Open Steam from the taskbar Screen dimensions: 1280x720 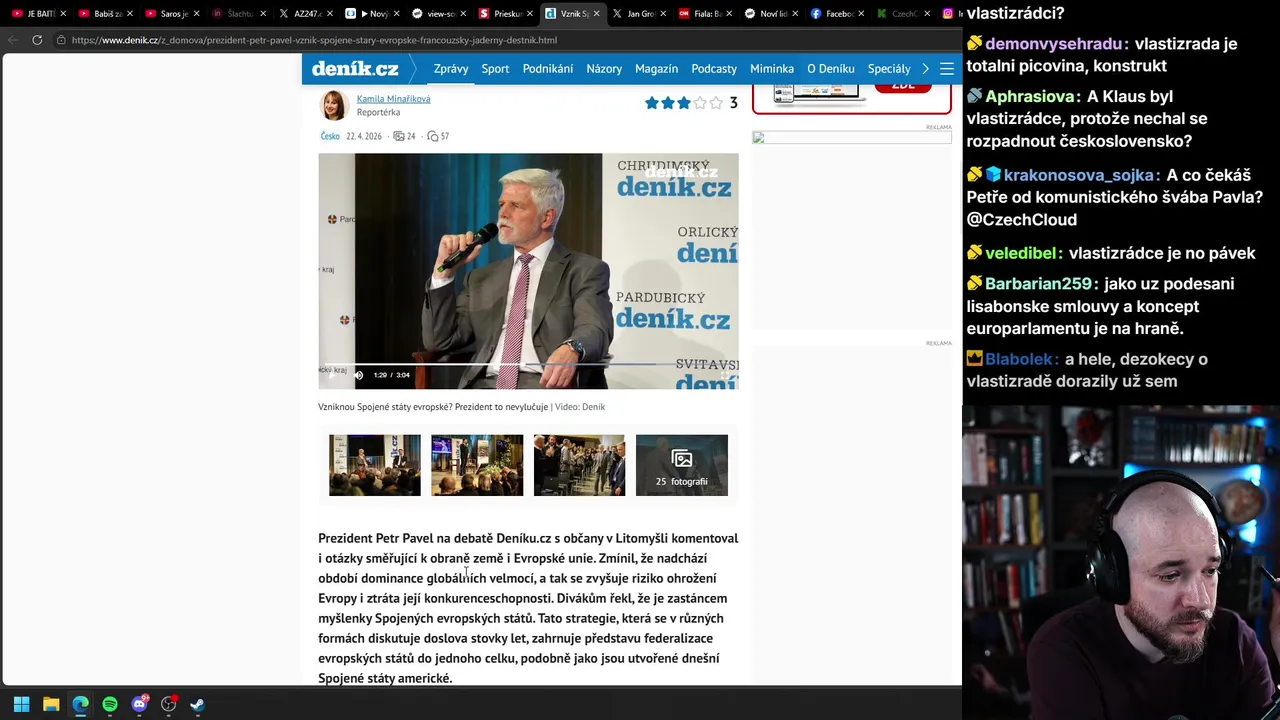pos(198,704)
